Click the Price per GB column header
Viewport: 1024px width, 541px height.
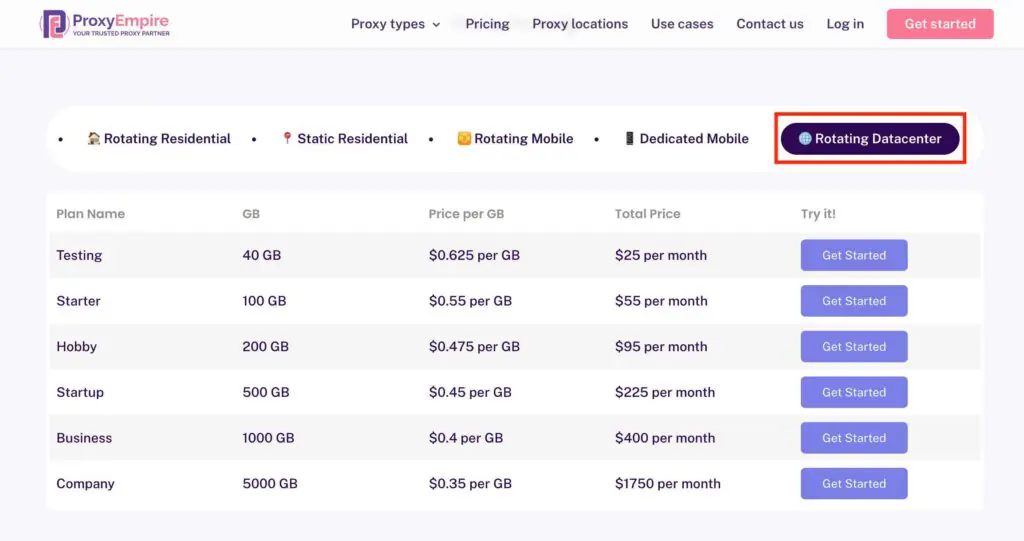pyautogui.click(x=466, y=214)
